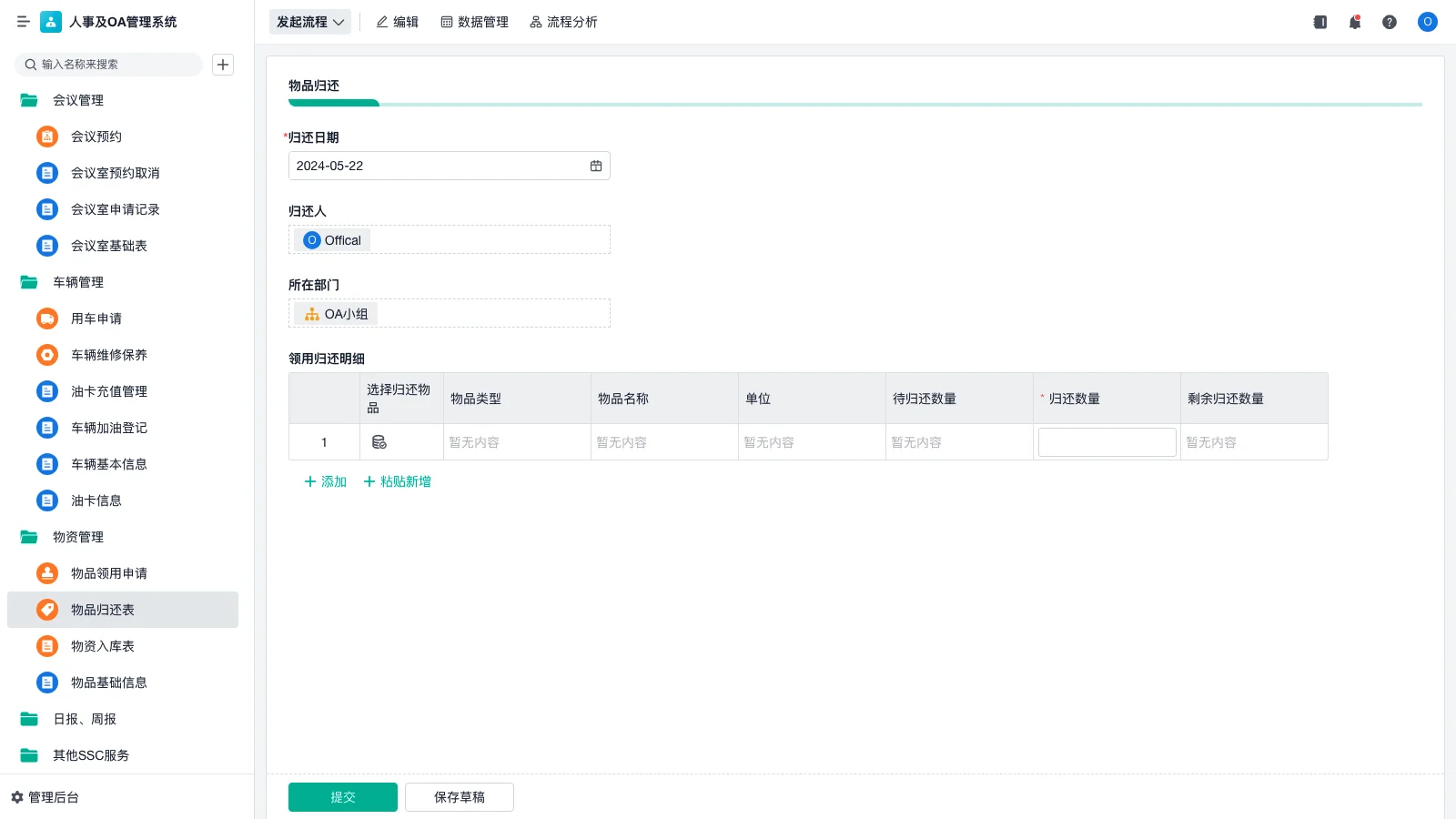The image size is (1456, 819).
Task: Click 粘贴新增 link below table
Action: [398, 481]
